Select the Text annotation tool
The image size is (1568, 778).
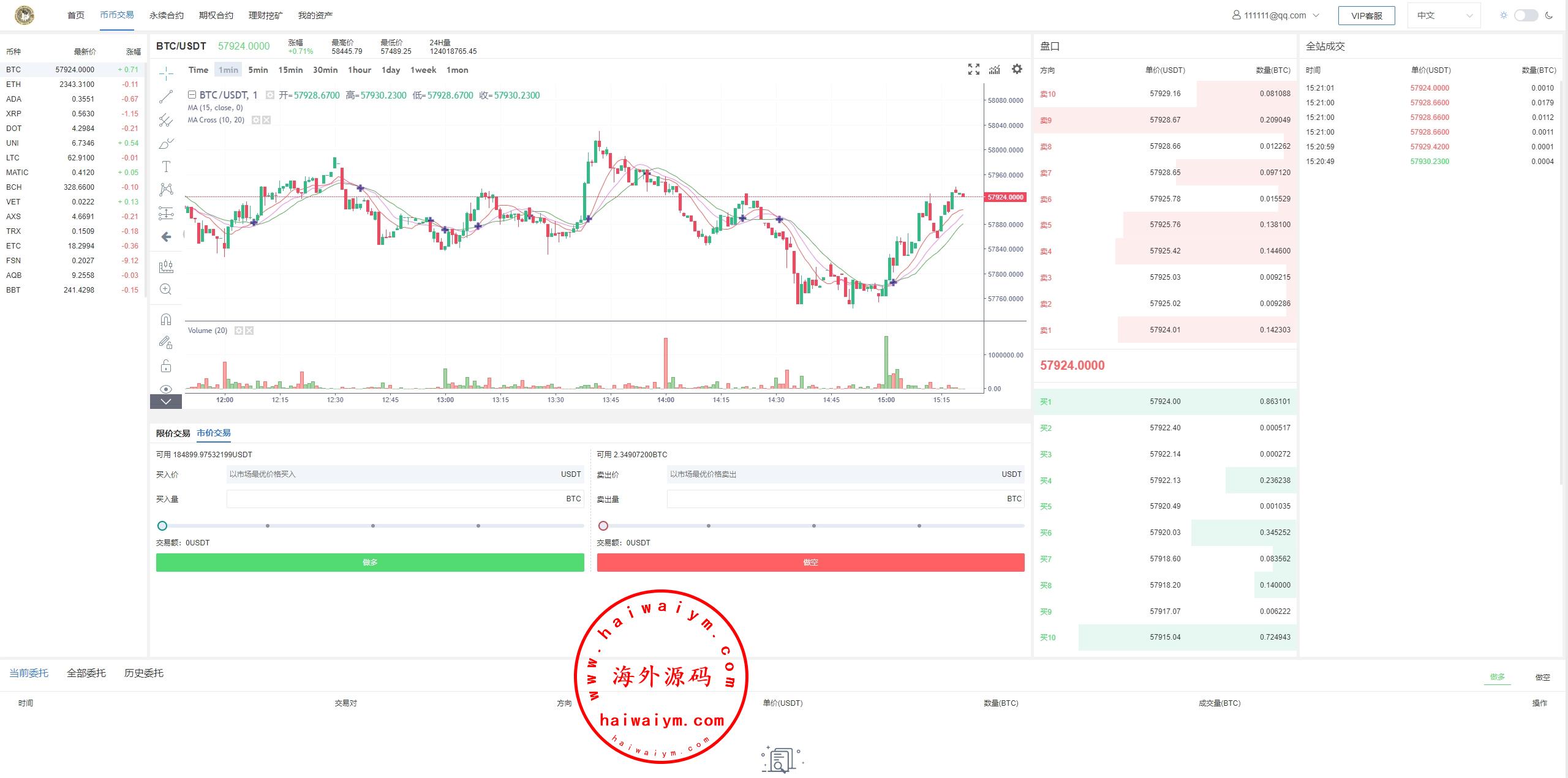[x=166, y=166]
